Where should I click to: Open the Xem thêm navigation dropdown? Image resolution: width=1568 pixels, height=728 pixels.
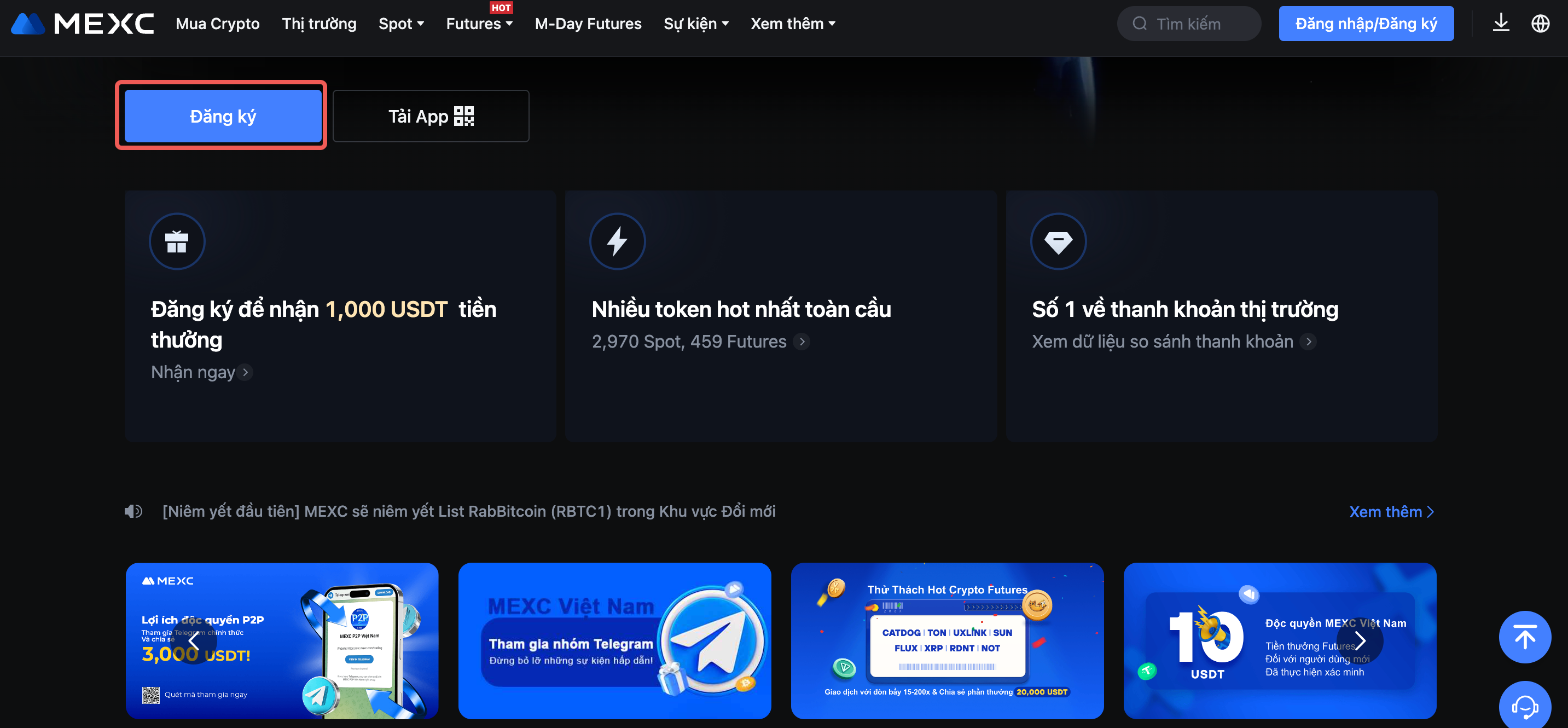(x=793, y=24)
